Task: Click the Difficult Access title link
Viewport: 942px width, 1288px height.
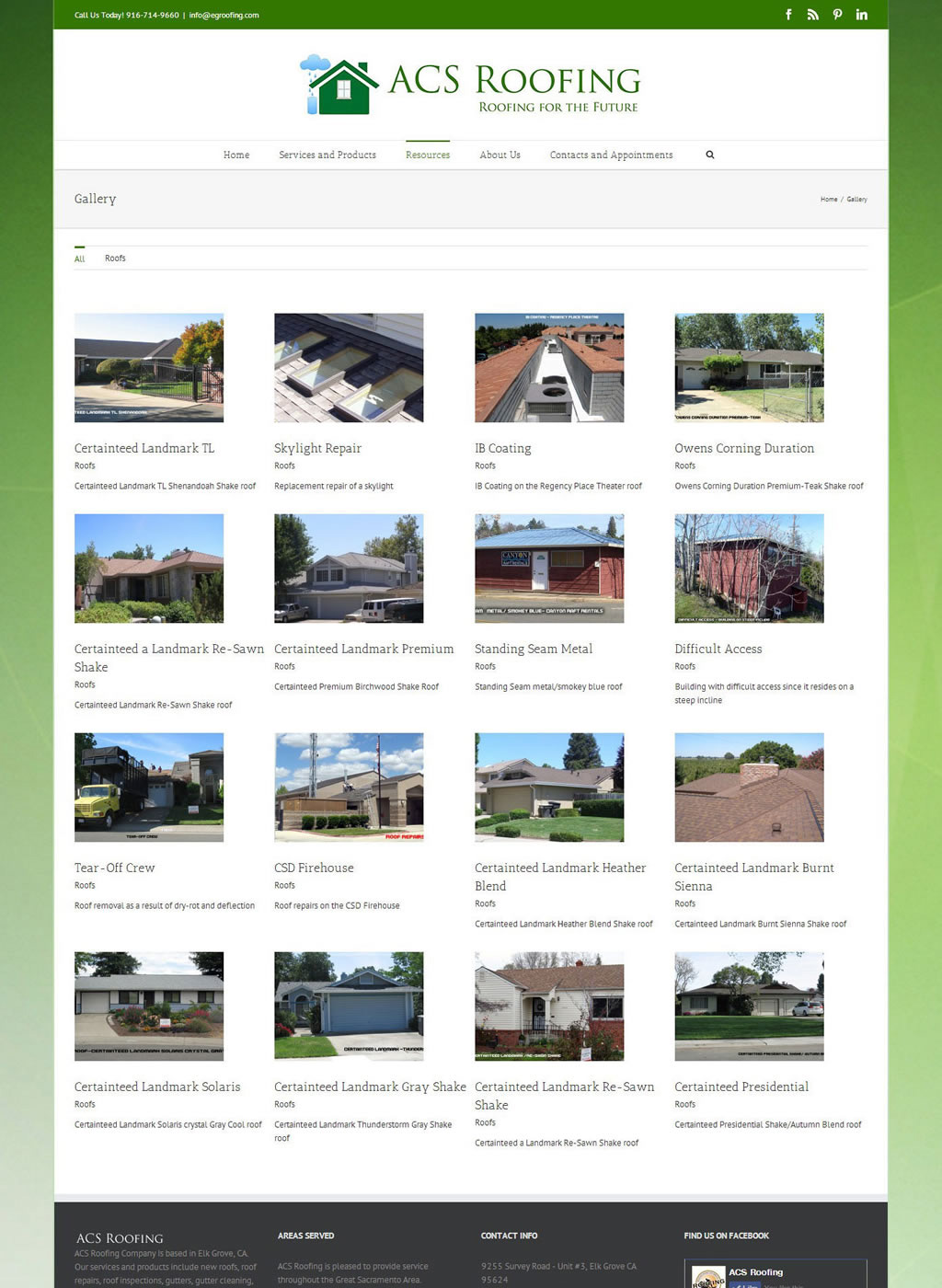Action: [x=718, y=649]
